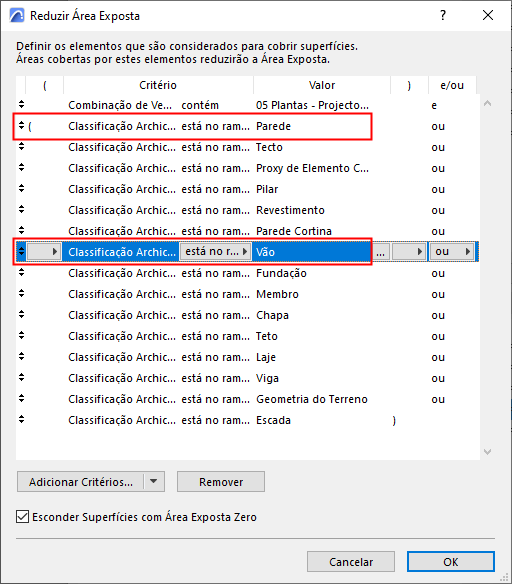Select the Teto value cell

pyautogui.click(x=267, y=336)
